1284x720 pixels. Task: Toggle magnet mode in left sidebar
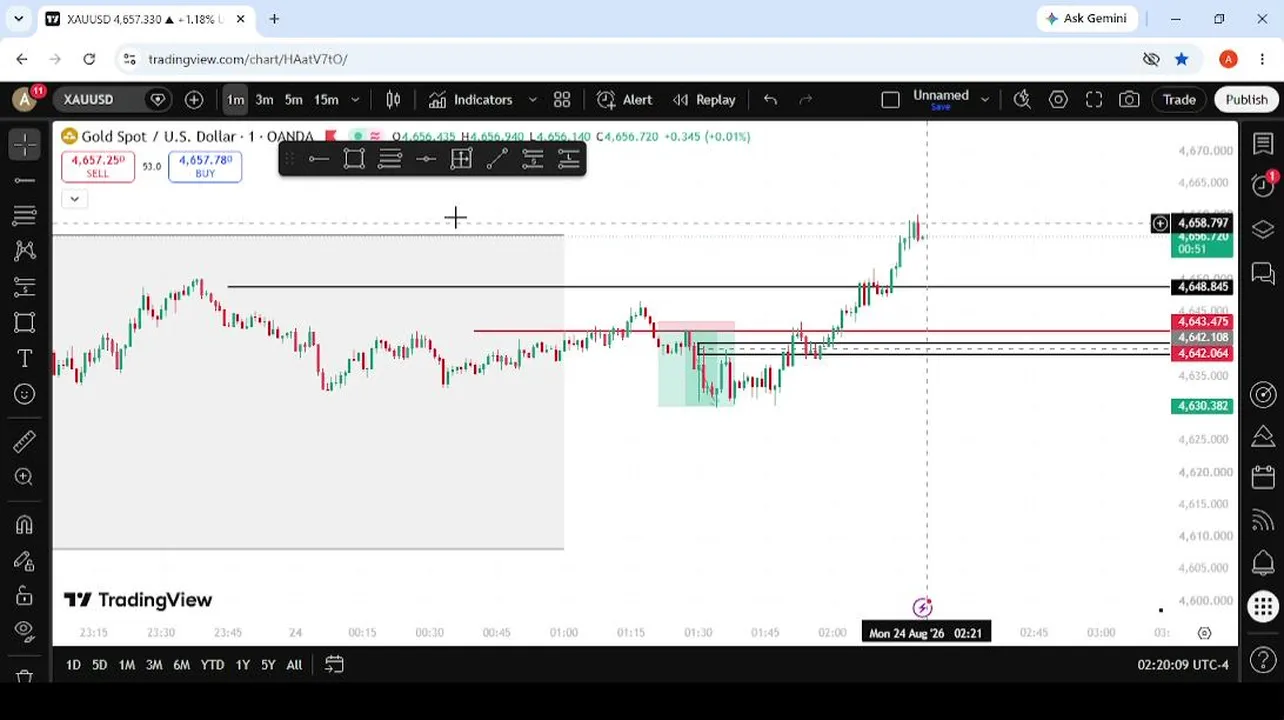tap(25, 525)
